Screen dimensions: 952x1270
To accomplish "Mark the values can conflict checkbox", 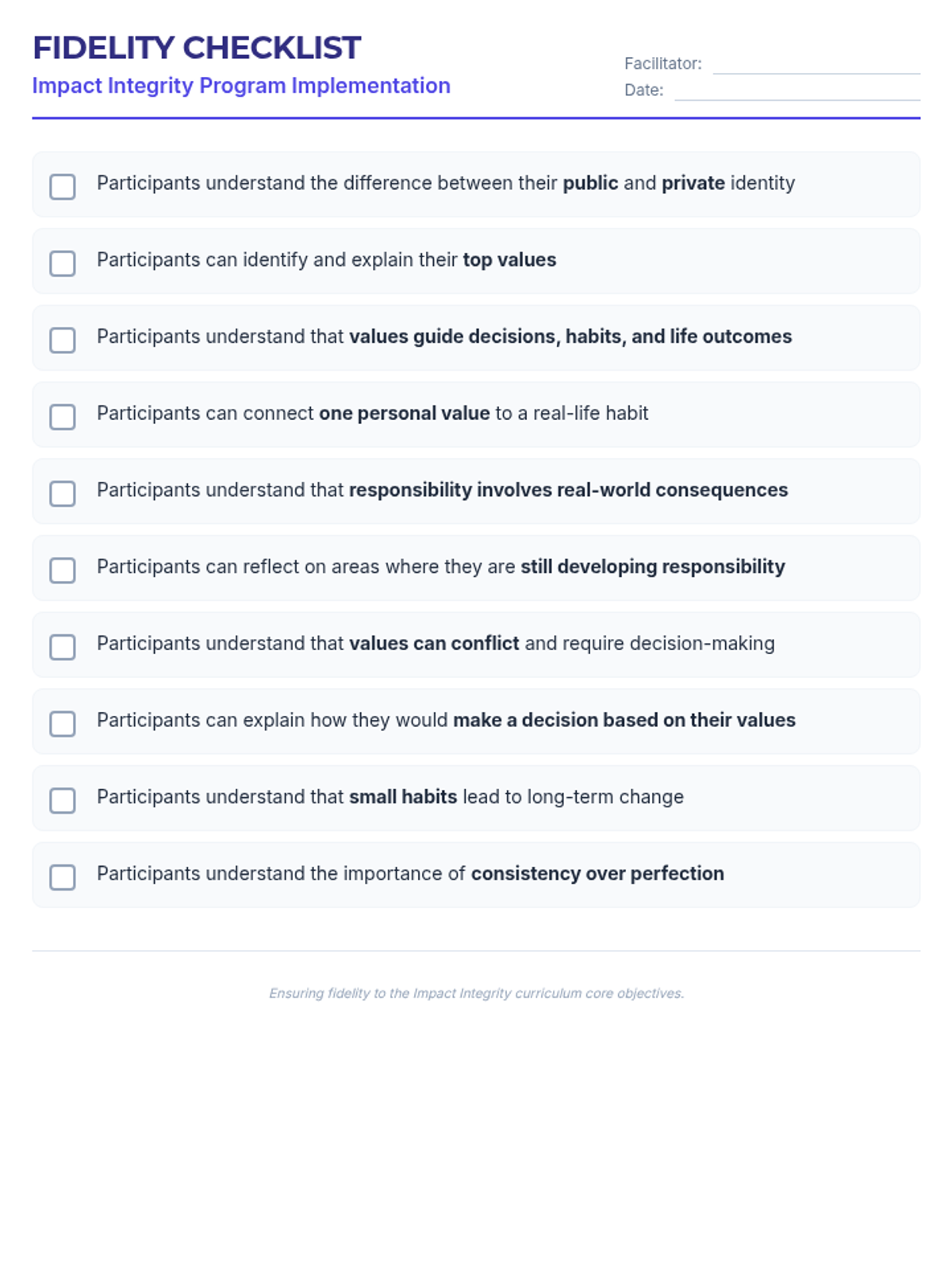I will coord(63,647).
